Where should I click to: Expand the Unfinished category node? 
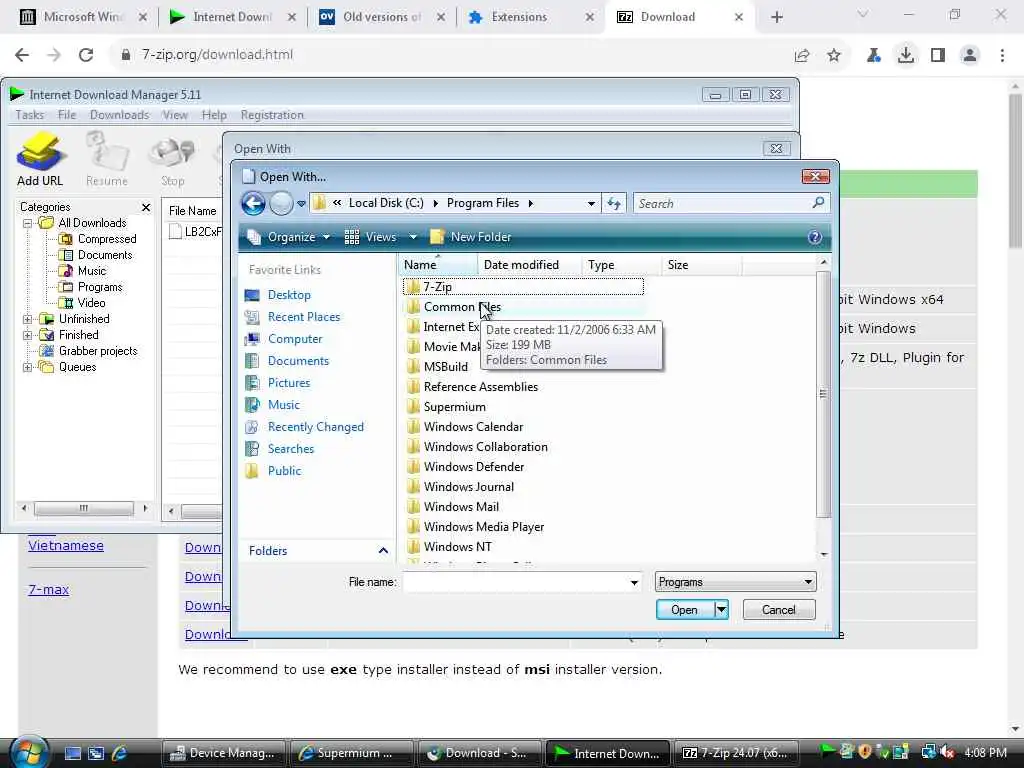(x=27, y=319)
